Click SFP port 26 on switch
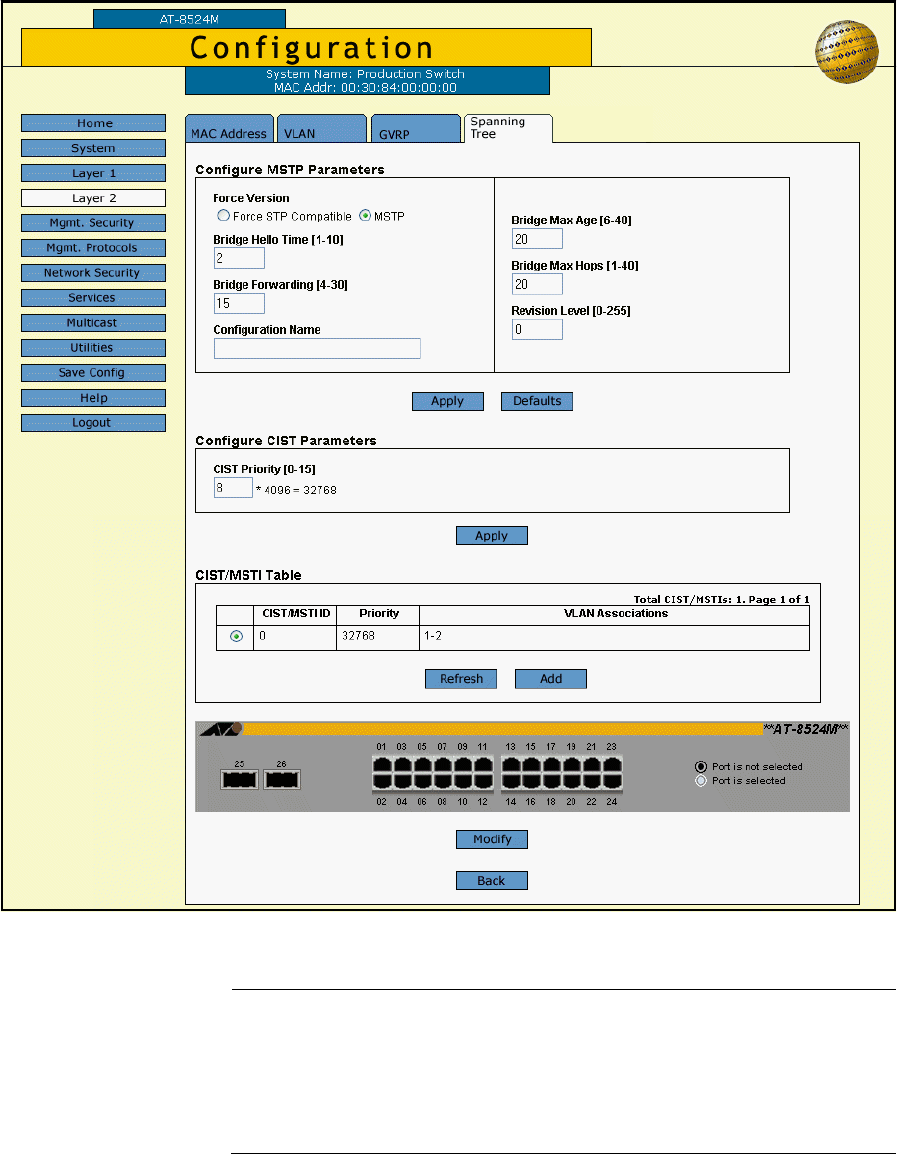Screen dimensions: 897x1154 tap(281, 779)
